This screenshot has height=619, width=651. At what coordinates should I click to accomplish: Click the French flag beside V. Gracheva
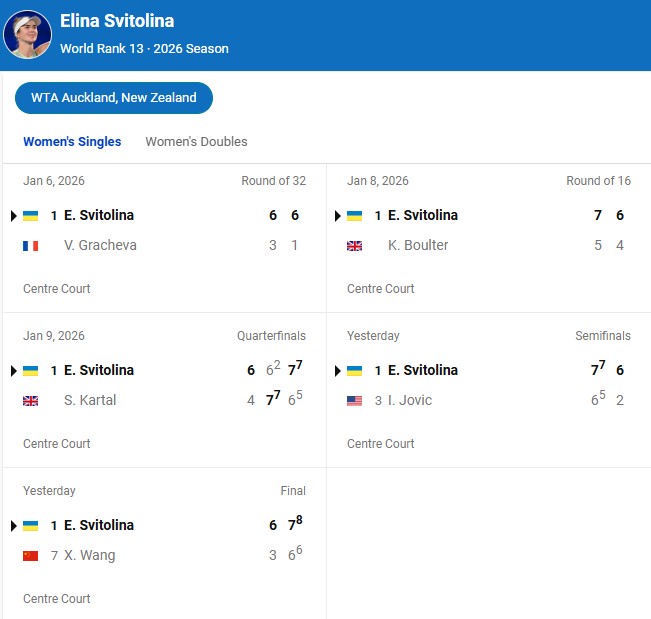coord(30,246)
